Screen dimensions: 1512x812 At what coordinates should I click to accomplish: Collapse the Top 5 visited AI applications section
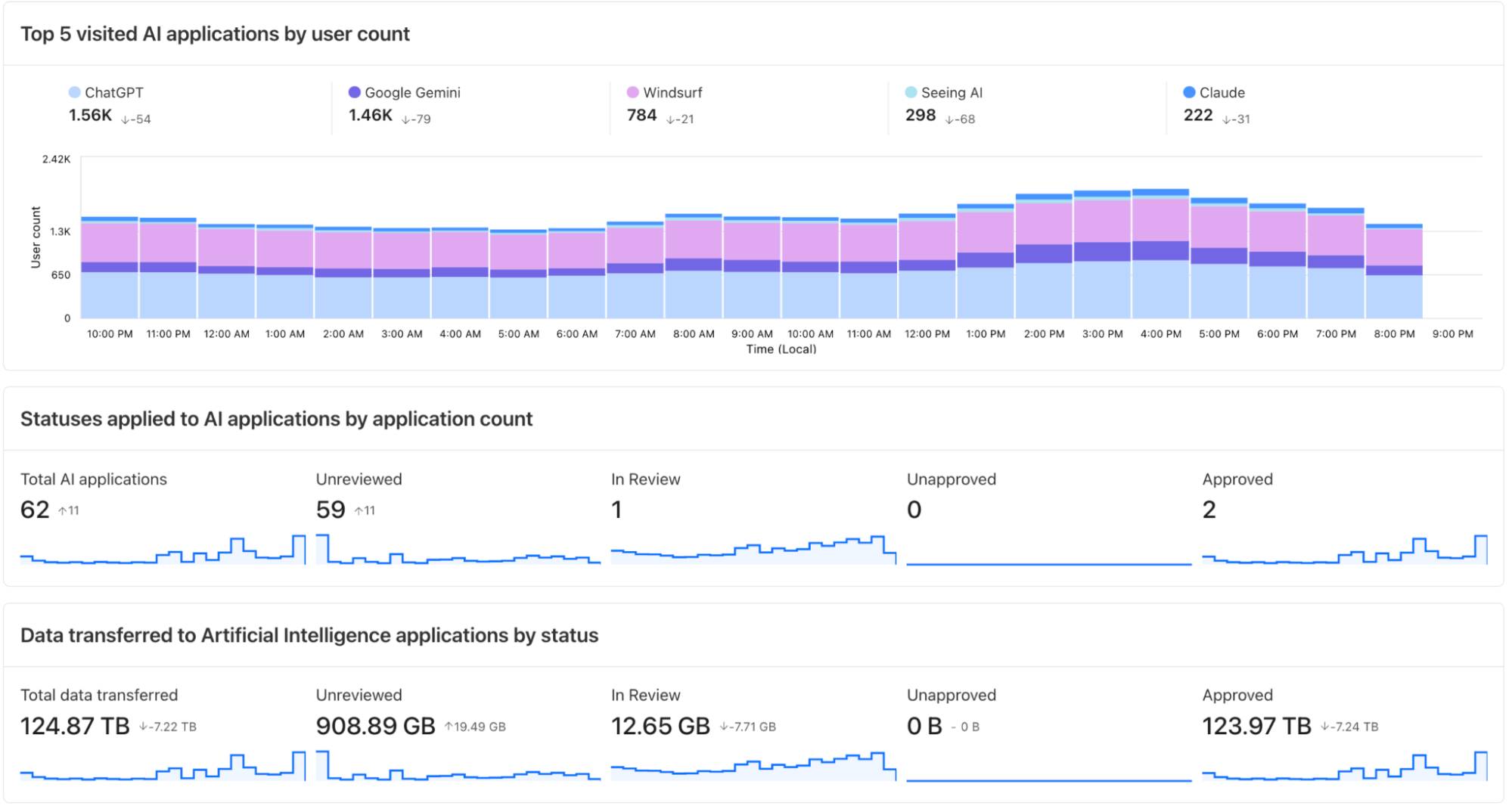[x=216, y=34]
